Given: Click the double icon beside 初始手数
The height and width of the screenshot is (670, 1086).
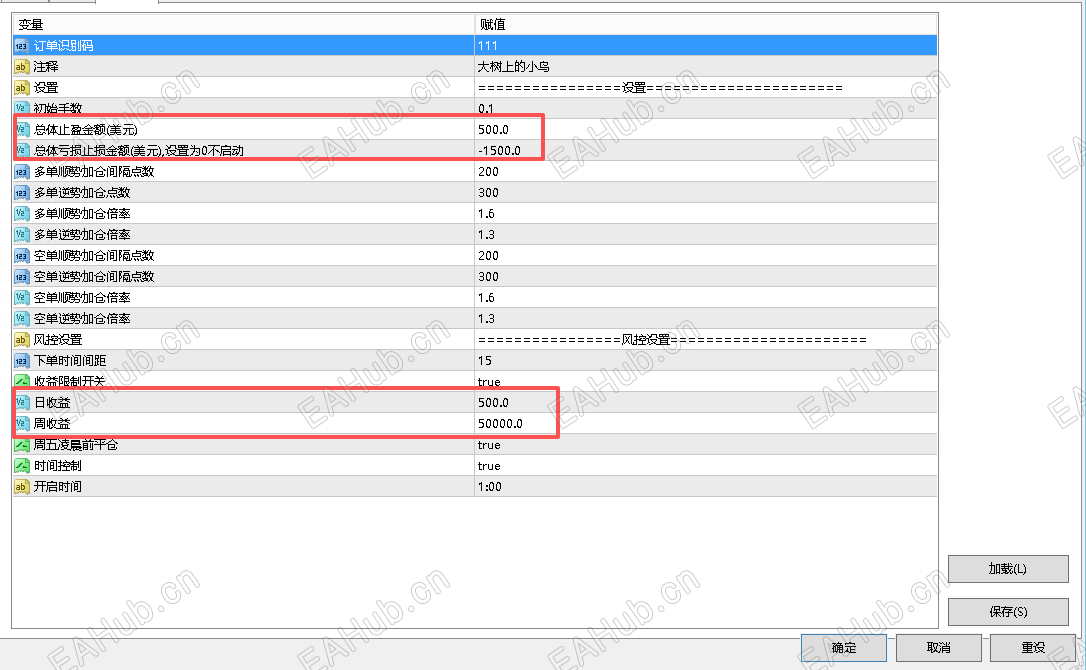Looking at the screenshot, I should [x=21, y=109].
